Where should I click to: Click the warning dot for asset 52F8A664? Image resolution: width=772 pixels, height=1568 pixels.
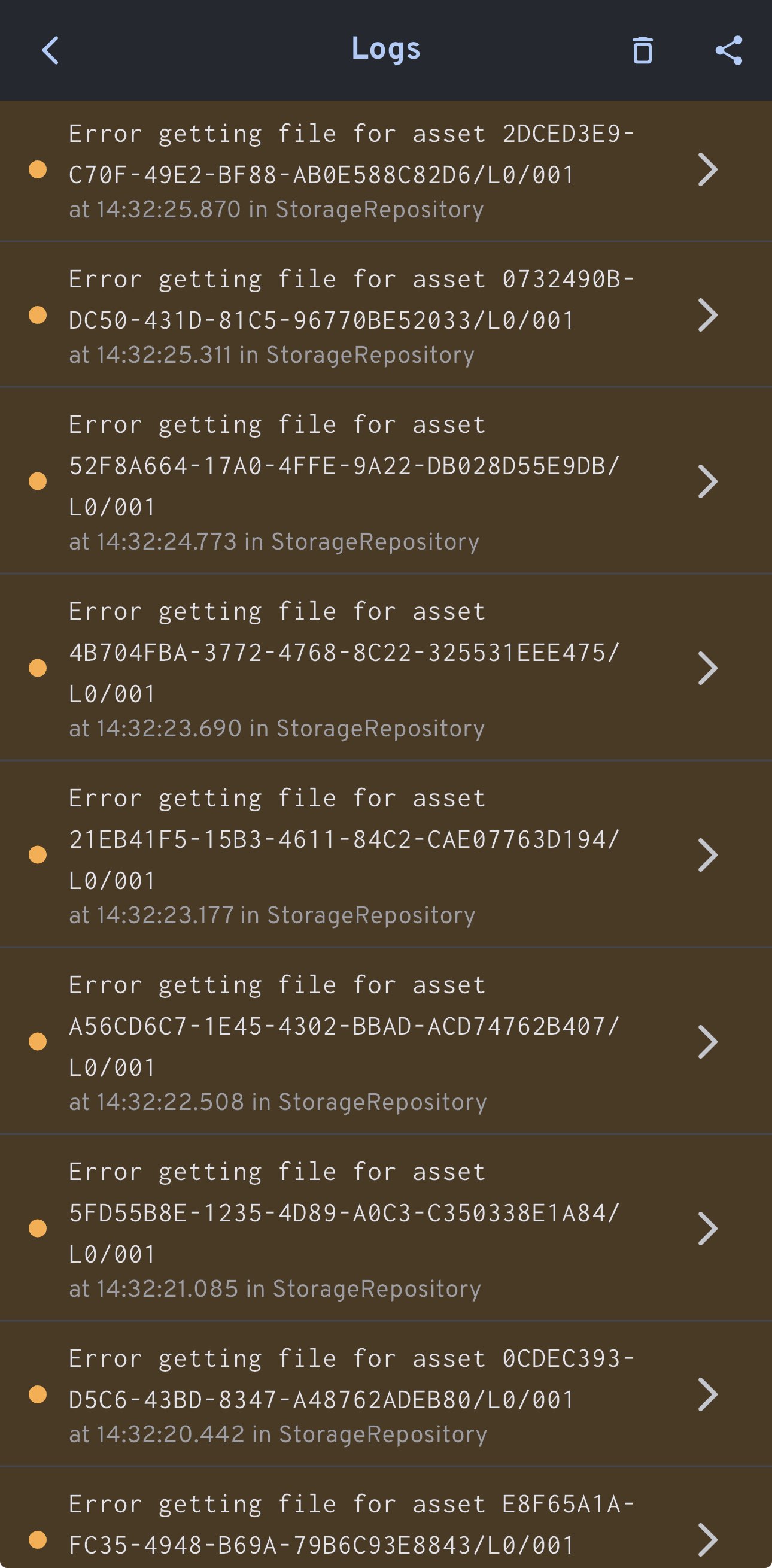point(38,481)
